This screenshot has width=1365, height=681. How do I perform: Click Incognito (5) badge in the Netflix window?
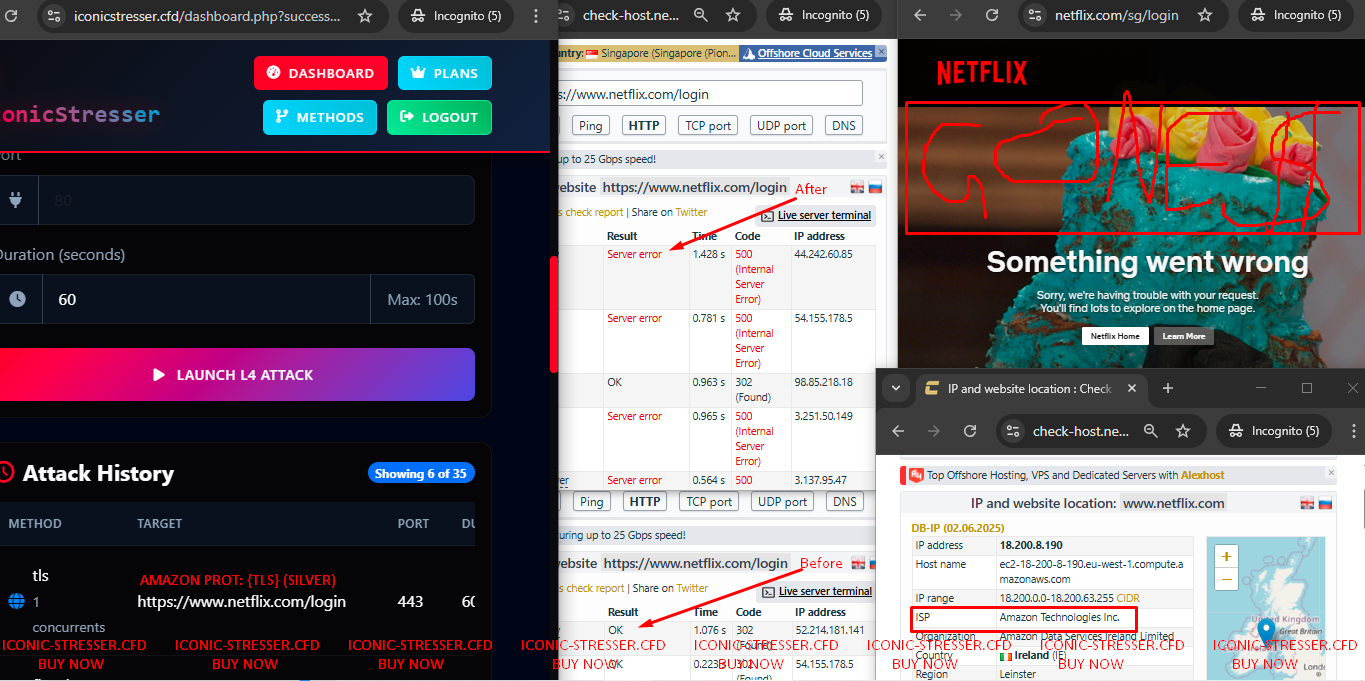[x=1296, y=16]
